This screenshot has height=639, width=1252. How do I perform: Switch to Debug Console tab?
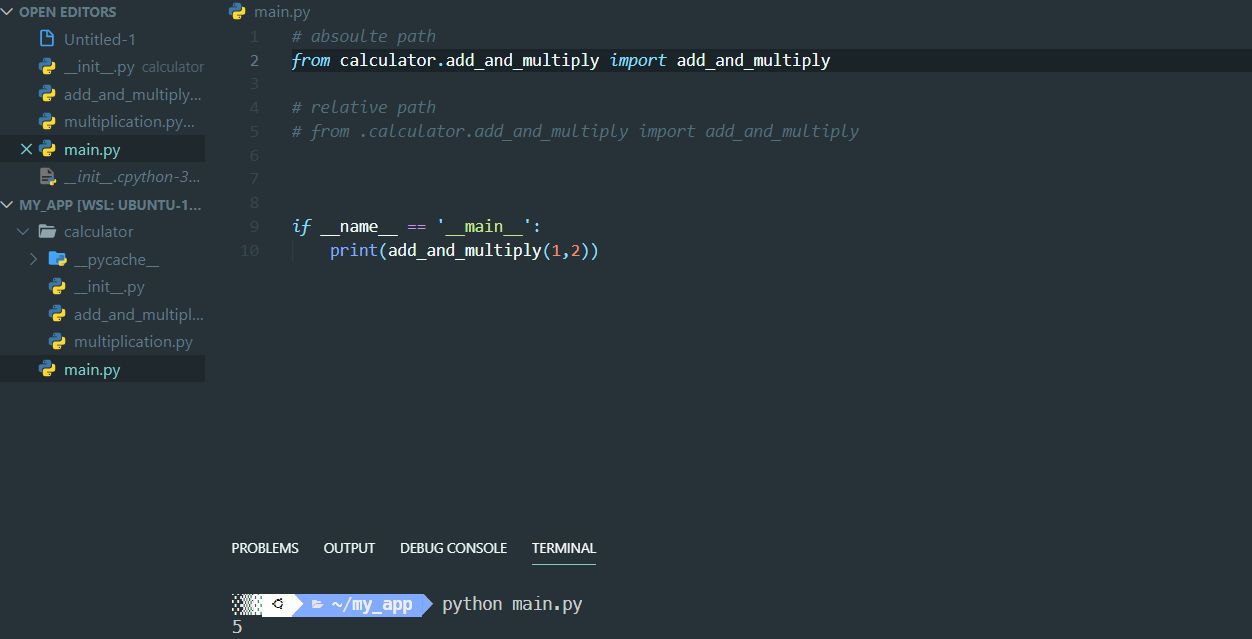pos(453,548)
